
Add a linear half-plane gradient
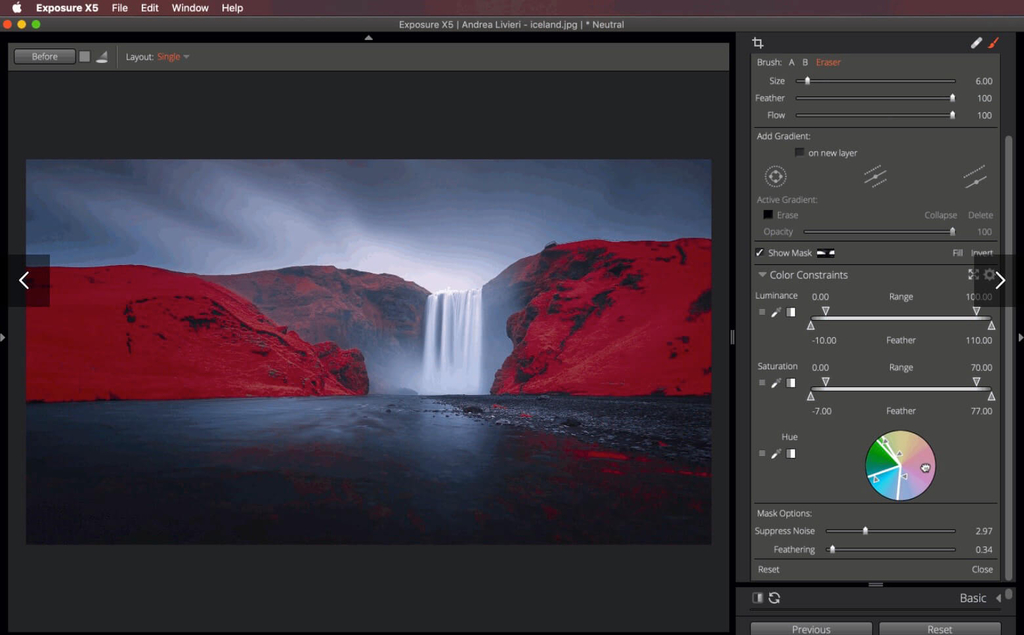pos(975,179)
